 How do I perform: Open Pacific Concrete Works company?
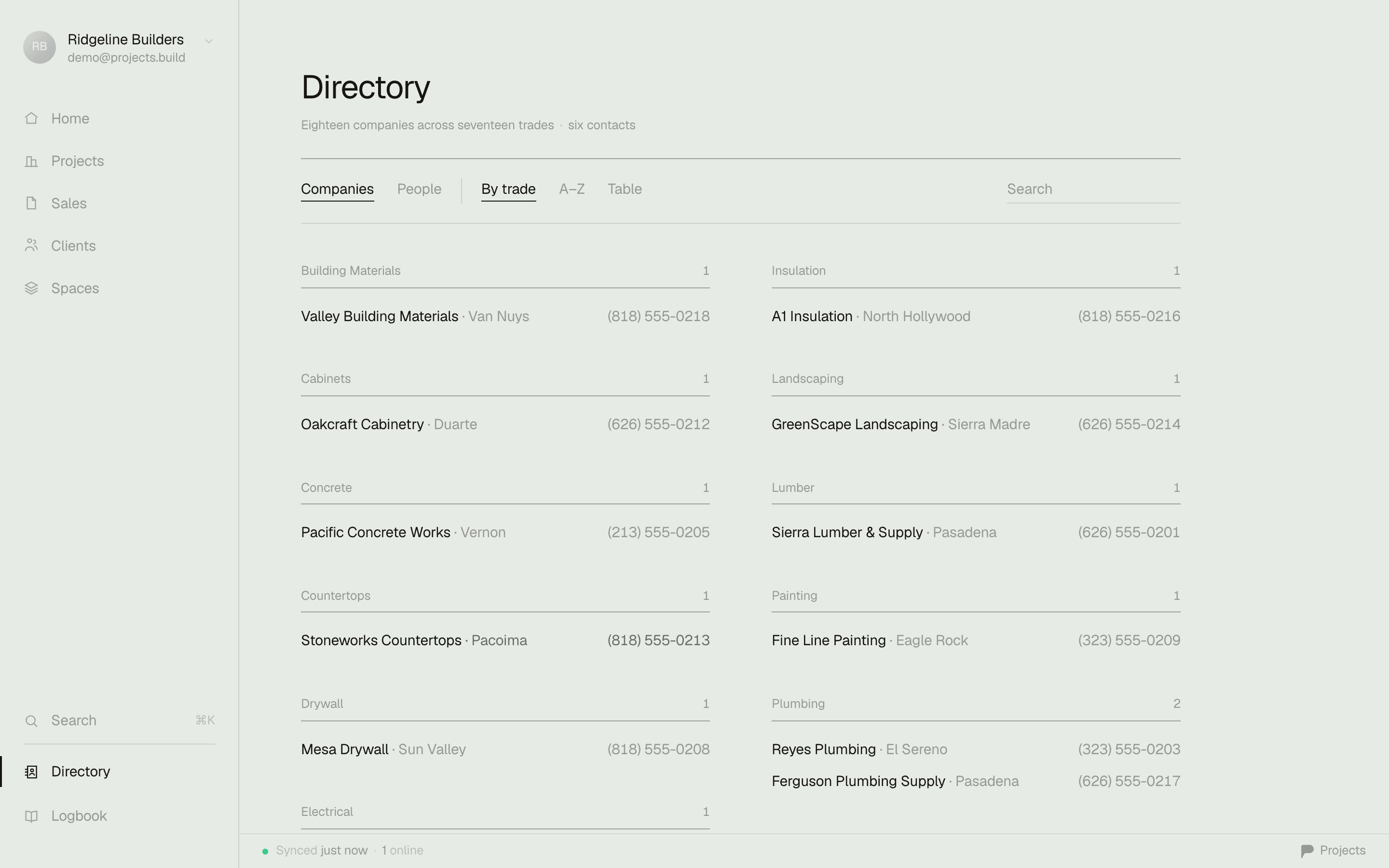coord(375,532)
